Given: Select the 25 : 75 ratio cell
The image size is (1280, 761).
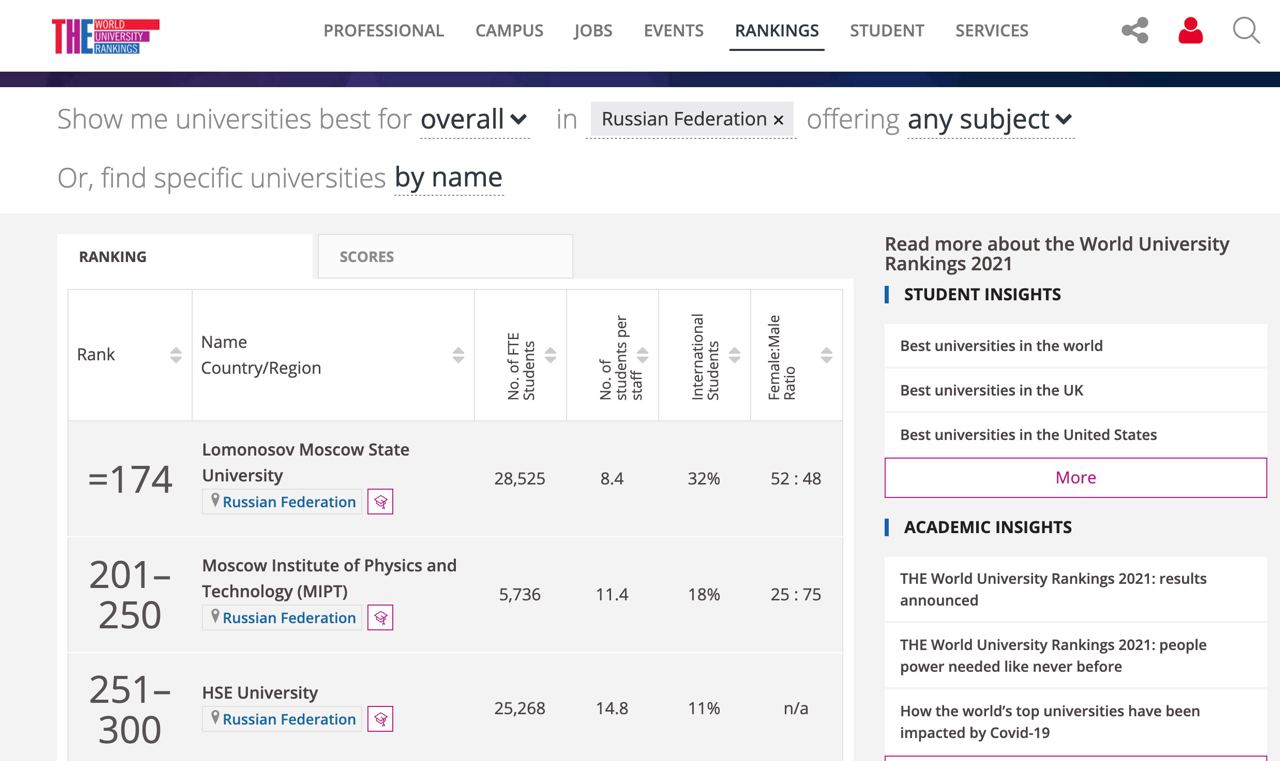Looking at the screenshot, I should pyautogui.click(x=796, y=595).
